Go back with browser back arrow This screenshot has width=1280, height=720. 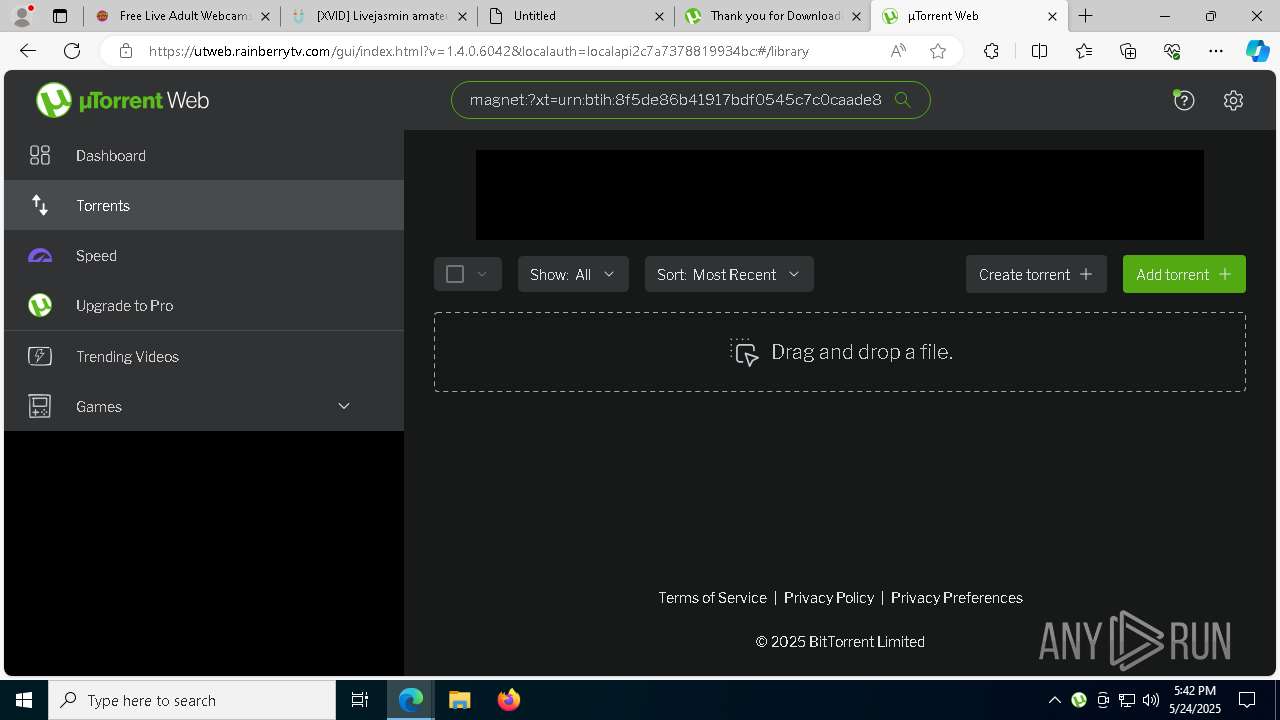[28, 51]
